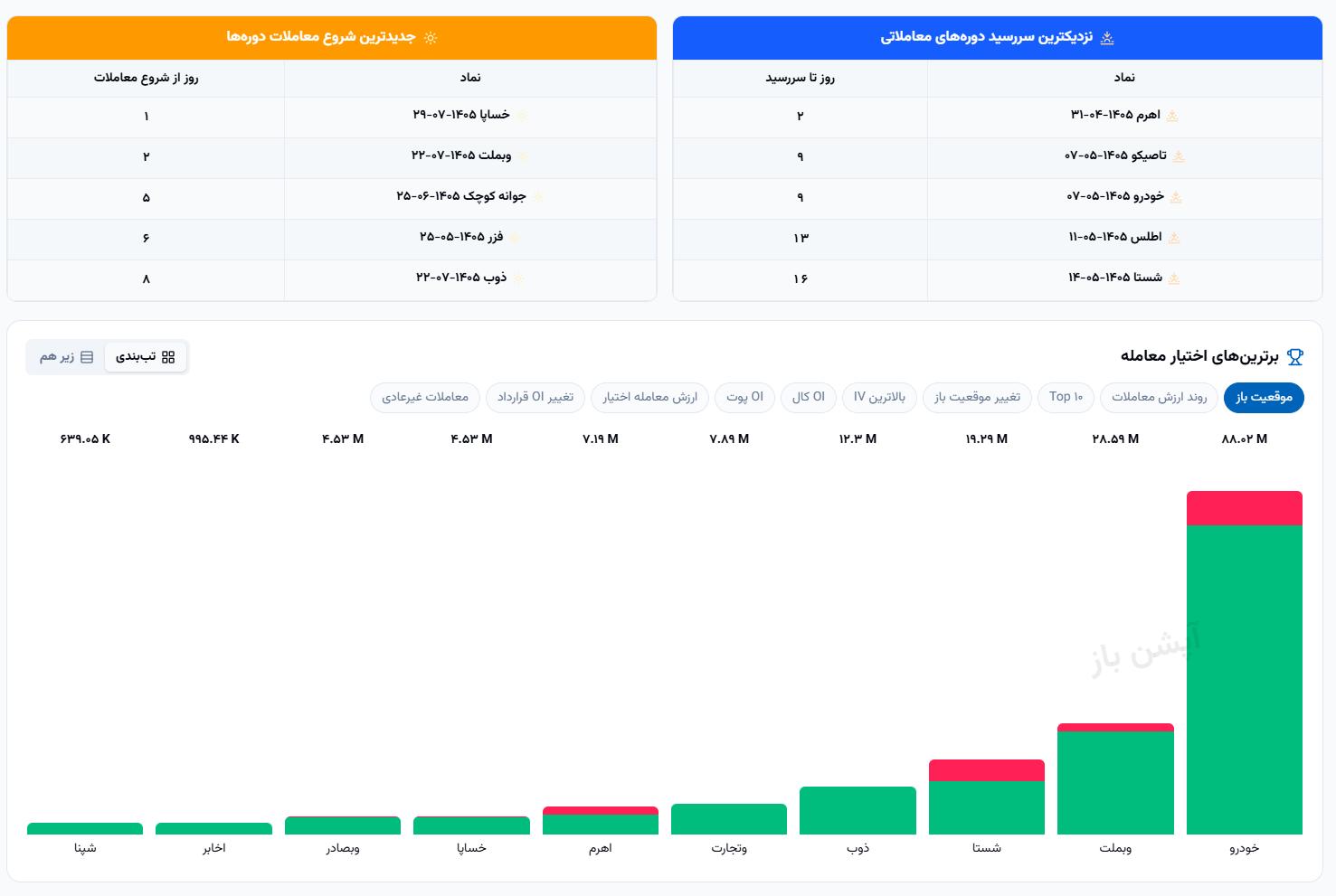Open the روند ارزش معاملات tab
The image size is (1336, 896).
1159,397
